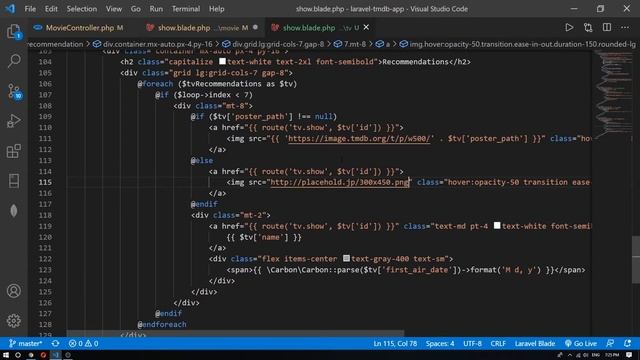640x360 pixels.
Task: Expand breadcrumb img.hover:opacity-50 segment
Action: tap(518, 44)
